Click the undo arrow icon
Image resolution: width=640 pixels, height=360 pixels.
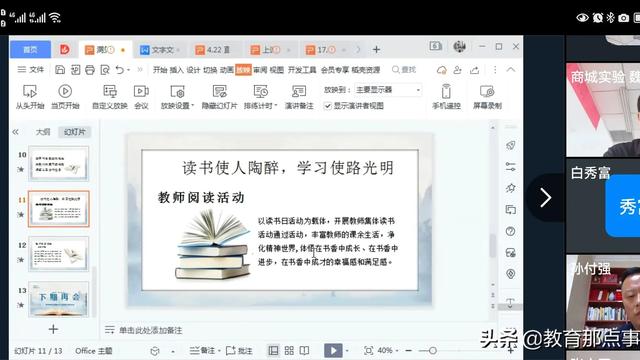point(120,70)
